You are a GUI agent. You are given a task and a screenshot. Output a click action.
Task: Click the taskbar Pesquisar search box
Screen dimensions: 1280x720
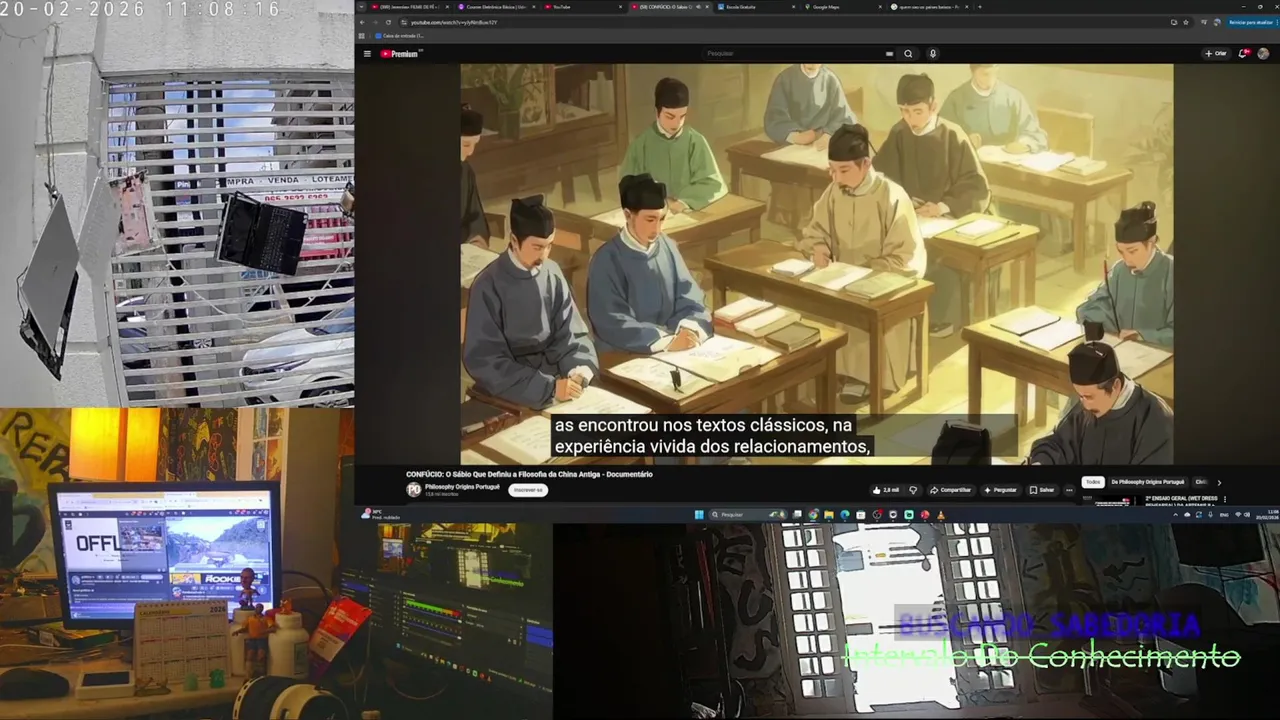(x=748, y=515)
